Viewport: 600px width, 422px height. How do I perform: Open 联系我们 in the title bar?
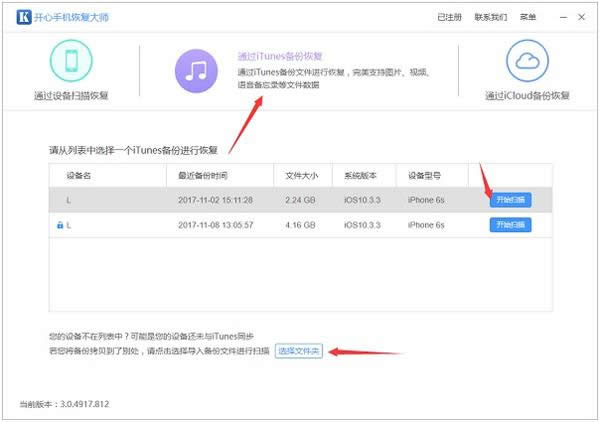coord(490,17)
